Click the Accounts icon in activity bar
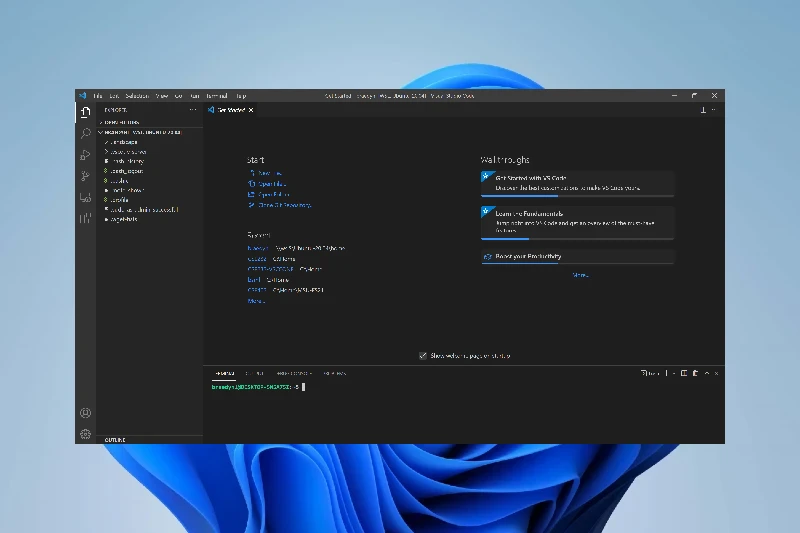Image resolution: width=800 pixels, height=533 pixels. pos(85,413)
